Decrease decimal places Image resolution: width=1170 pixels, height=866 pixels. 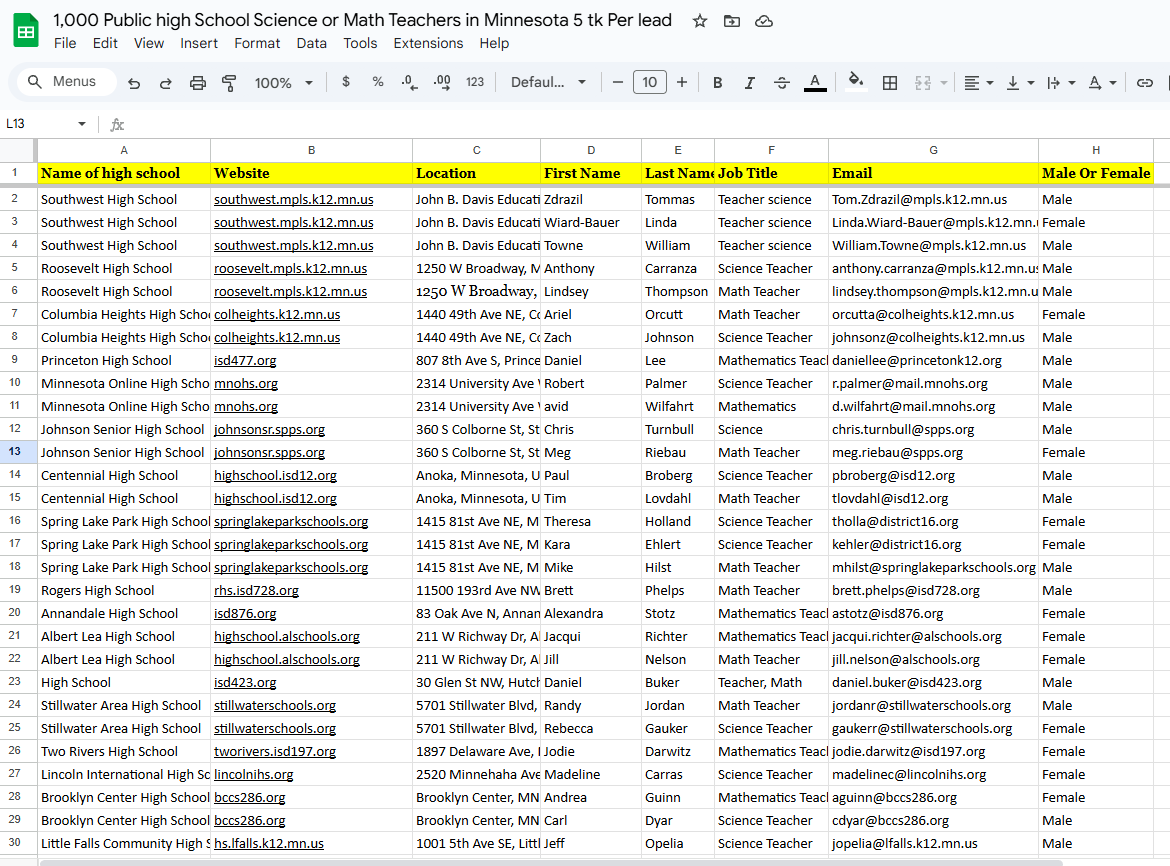[409, 82]
